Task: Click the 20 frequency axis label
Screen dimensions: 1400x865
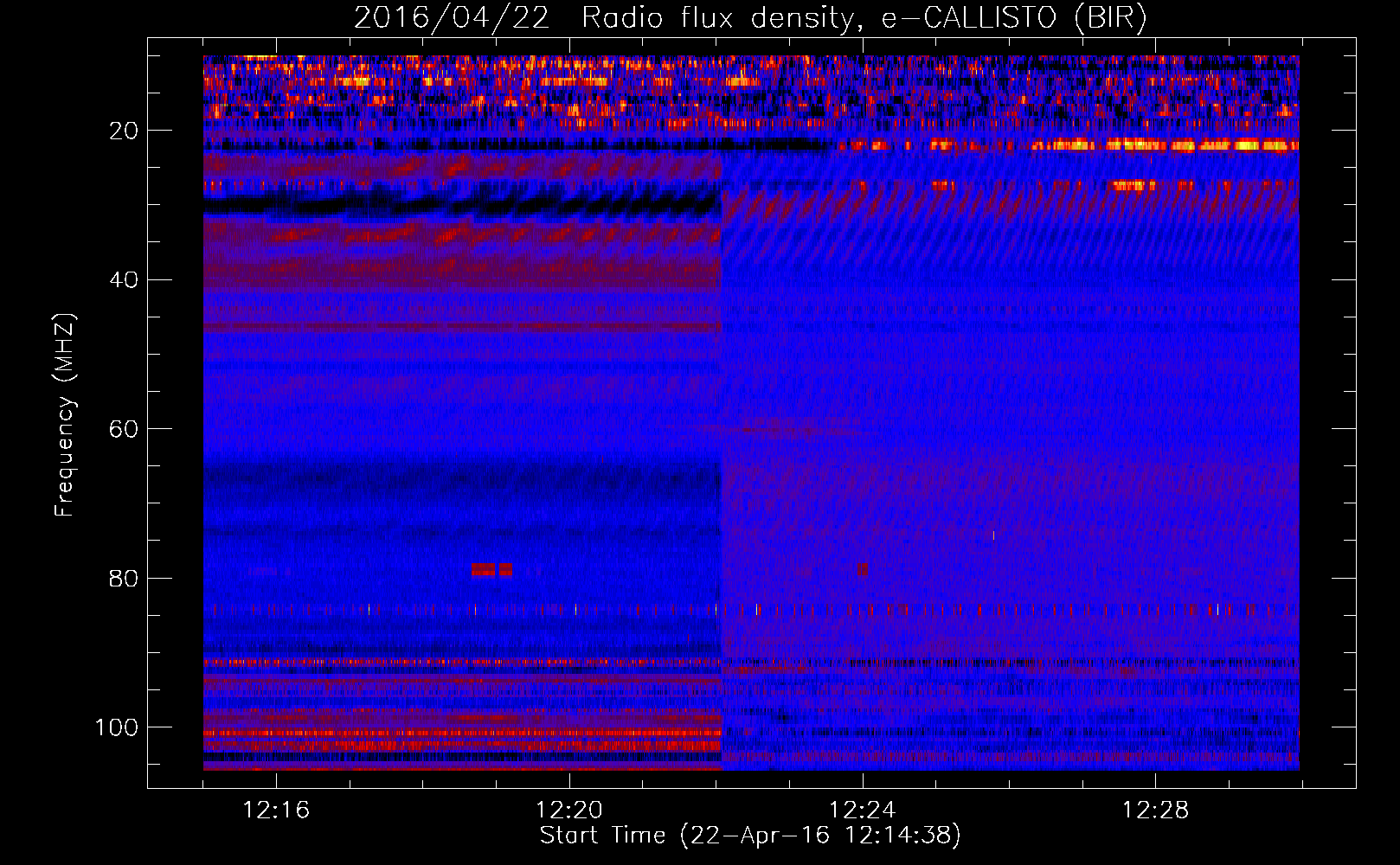Action: (125, 131)
